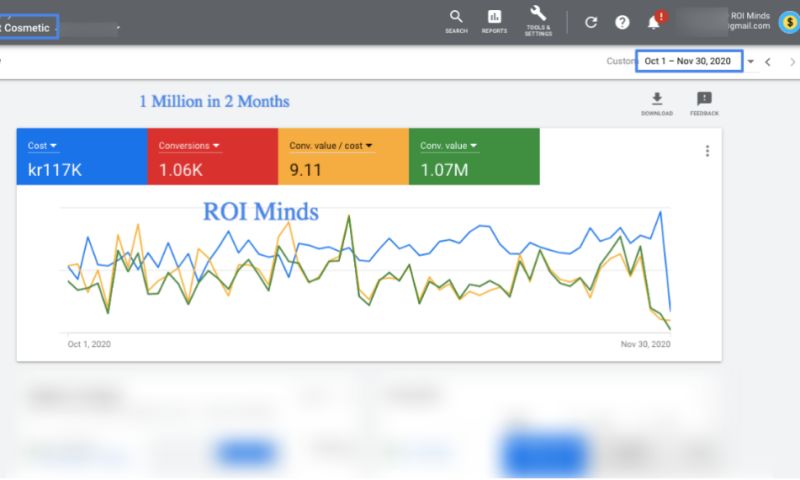Click the Oct 1 – Nov 30, 2020 date range
800x480 pixels.
[x=688, y=61]
